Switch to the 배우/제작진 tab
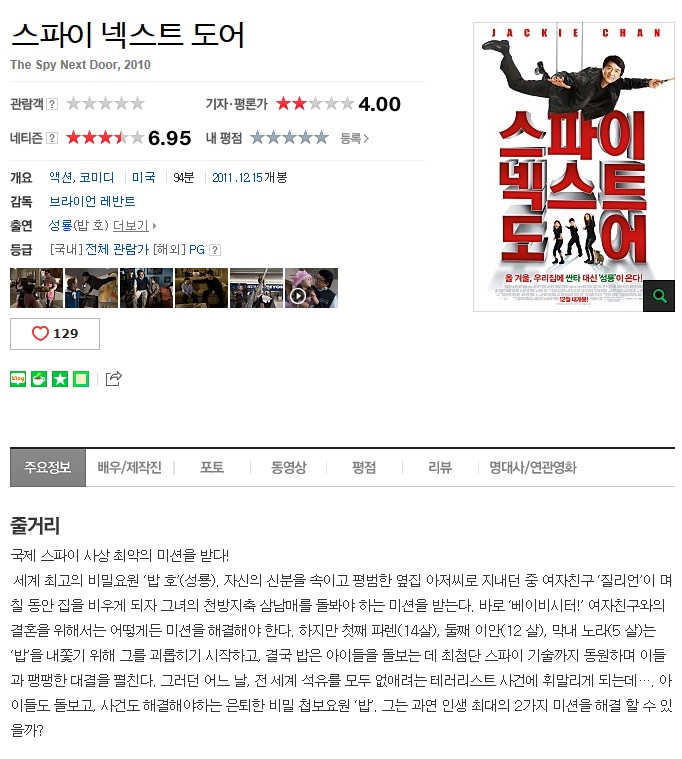This screenshot has height=759, width=682. [x=129, y=467]
